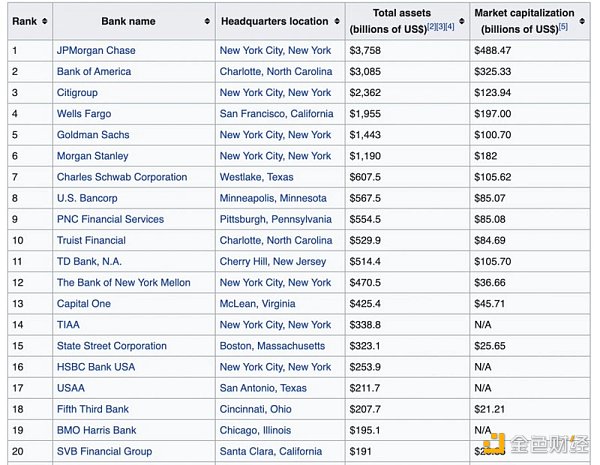
Task: Open the Santa Clara, California link
Action: 270,451
